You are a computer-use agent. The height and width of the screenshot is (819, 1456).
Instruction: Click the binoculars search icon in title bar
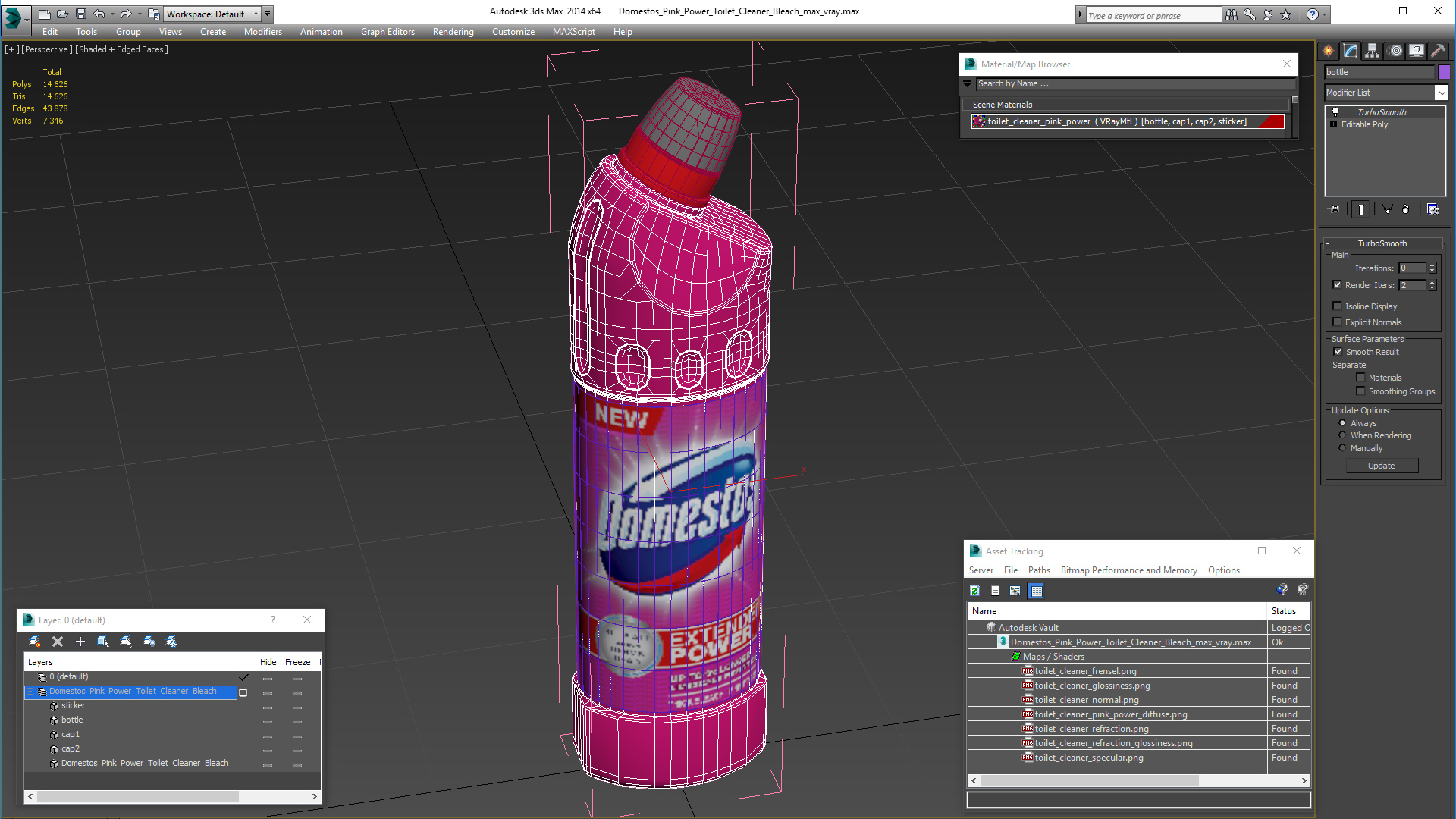(x=1231, y=14)
